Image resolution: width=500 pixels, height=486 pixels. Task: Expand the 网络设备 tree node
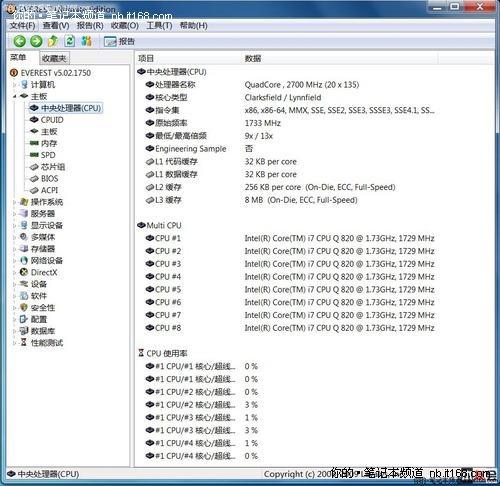[x=14, y=260]
